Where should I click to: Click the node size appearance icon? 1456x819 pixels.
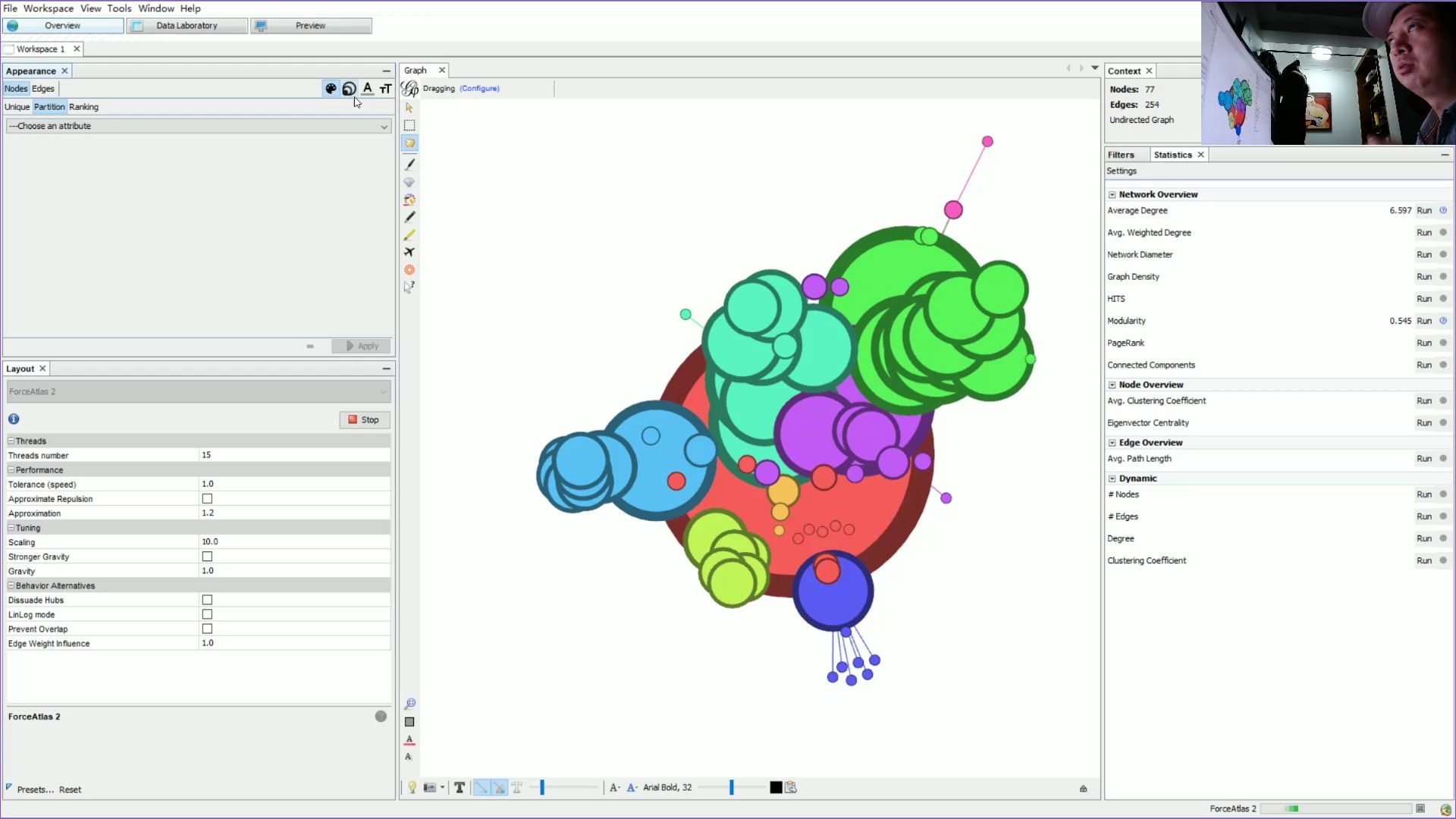tap(349, 88)
